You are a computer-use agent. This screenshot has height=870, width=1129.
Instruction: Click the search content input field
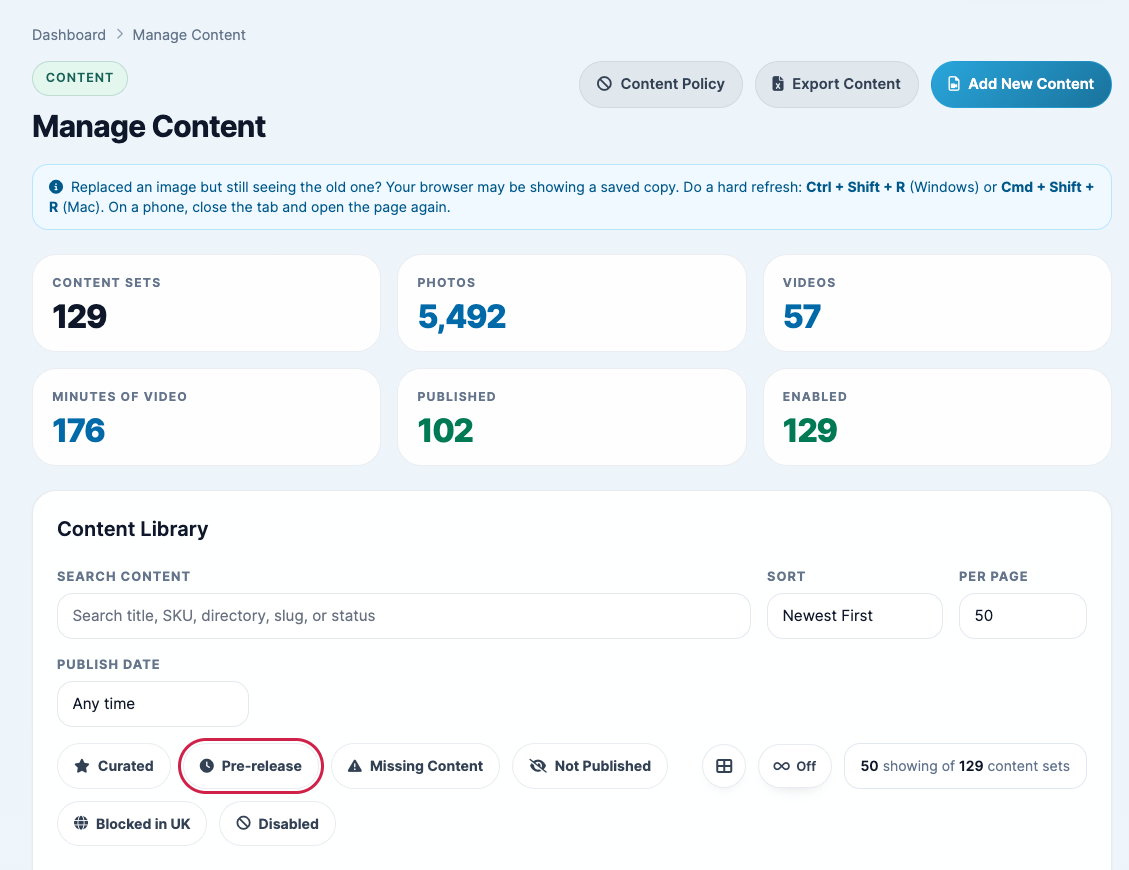tap(403, 616)
